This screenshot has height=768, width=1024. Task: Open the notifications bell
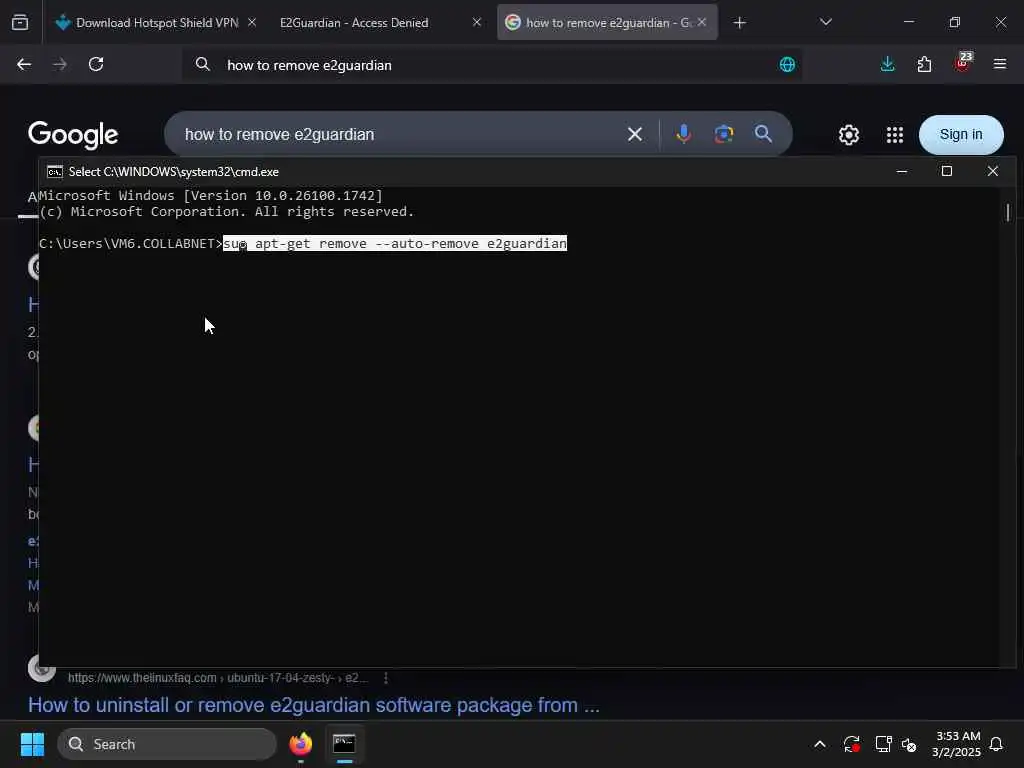pyautogui.click(x=997, y=744)
